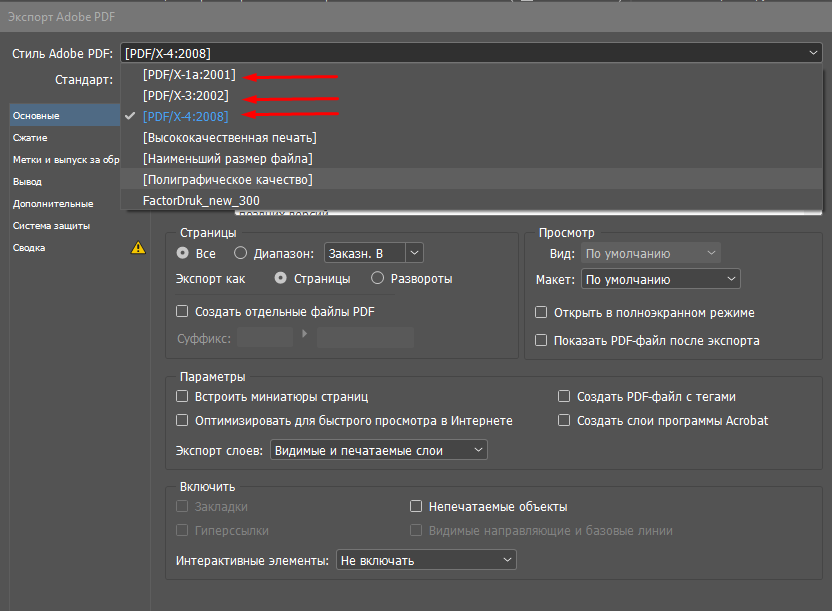
Task: Open the Интерактивные элементы dropdown
Action: [x=426, y=560]
